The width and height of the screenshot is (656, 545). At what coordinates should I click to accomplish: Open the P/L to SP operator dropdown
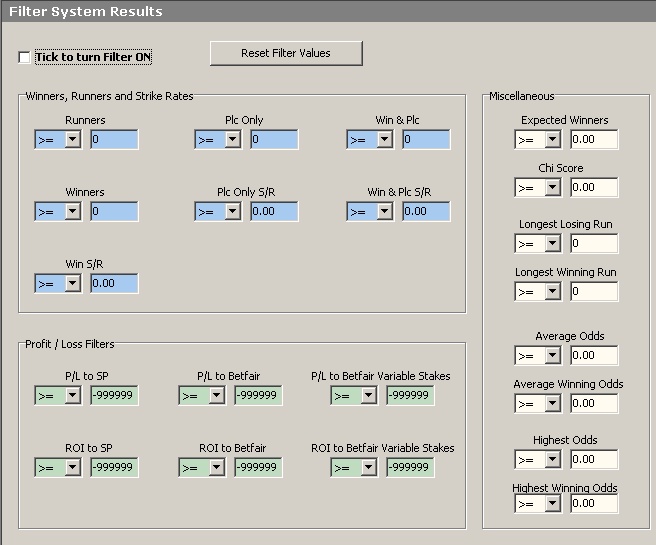[58, 396]
